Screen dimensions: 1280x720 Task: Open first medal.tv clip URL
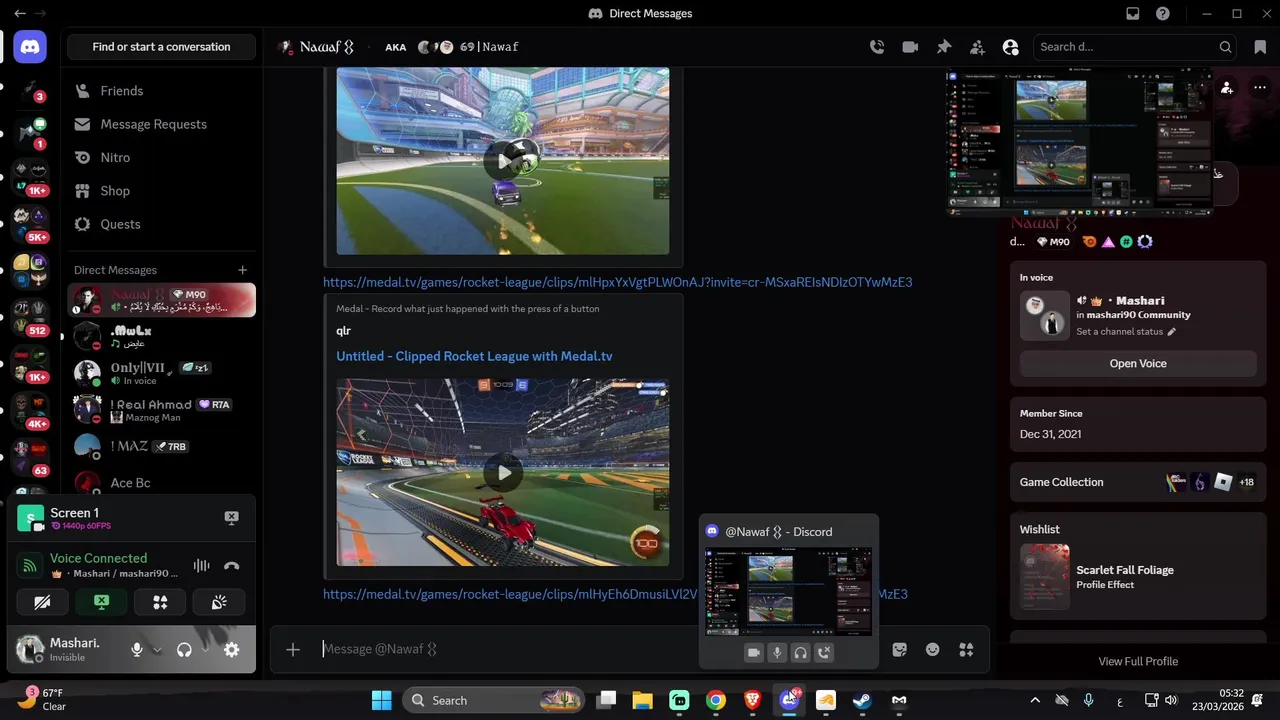coord(617,282)
